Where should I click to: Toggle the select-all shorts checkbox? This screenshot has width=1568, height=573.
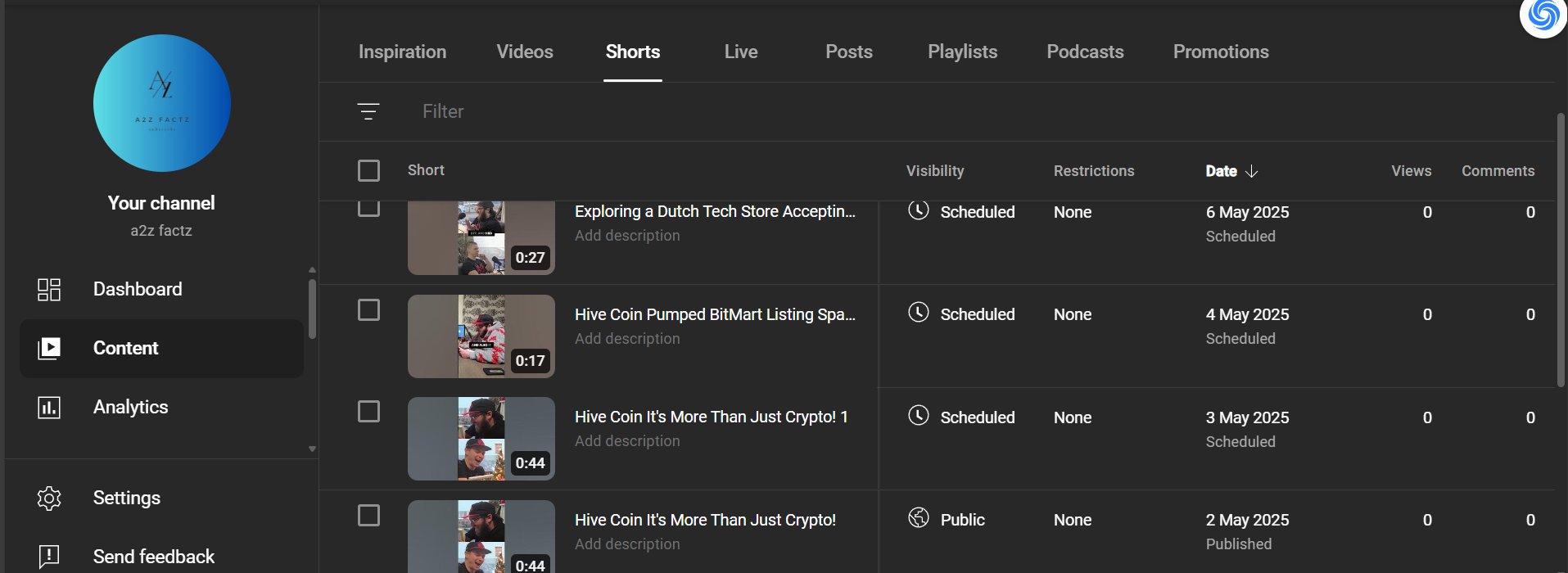point(369,170)
